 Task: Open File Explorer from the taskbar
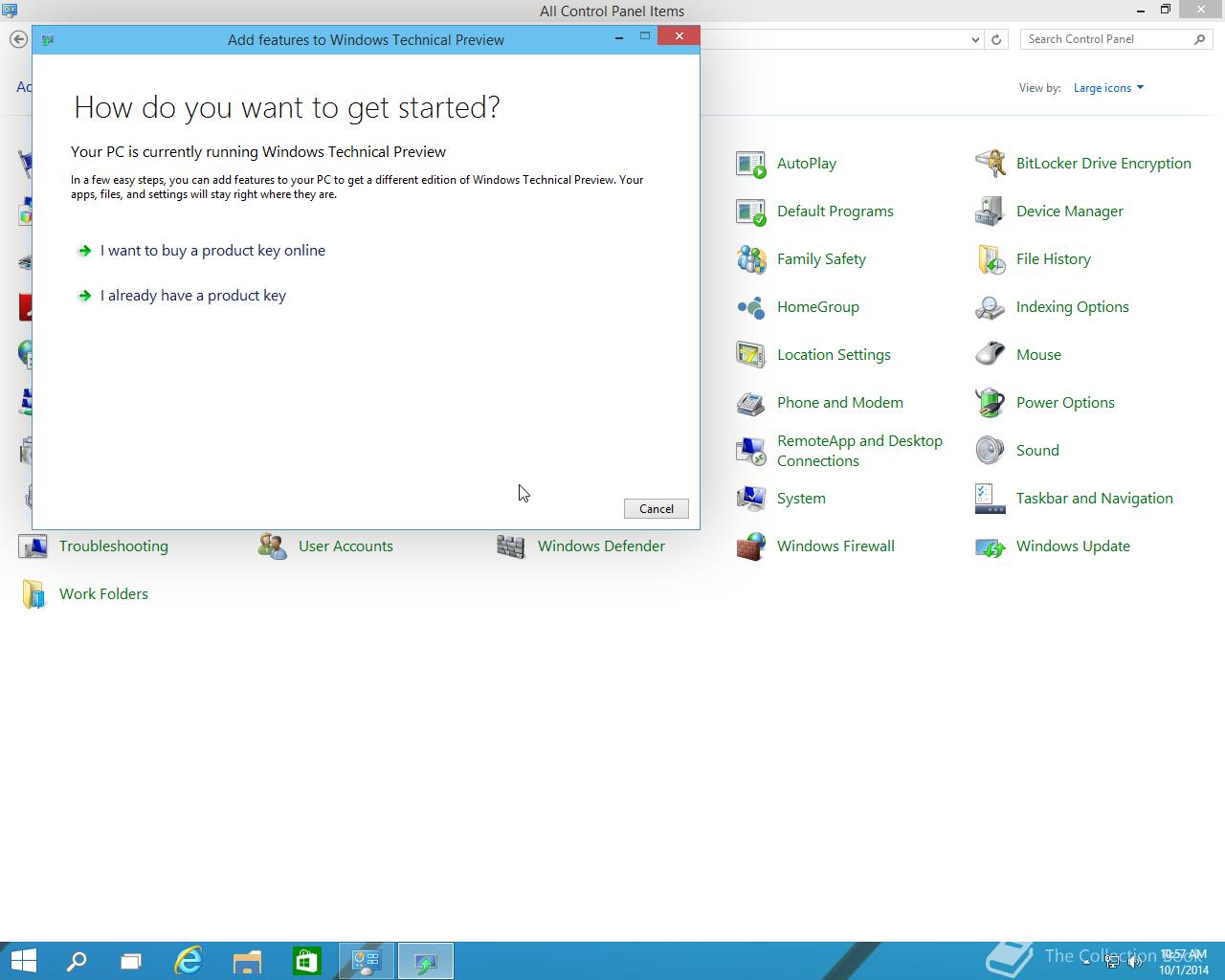point(247,961)
